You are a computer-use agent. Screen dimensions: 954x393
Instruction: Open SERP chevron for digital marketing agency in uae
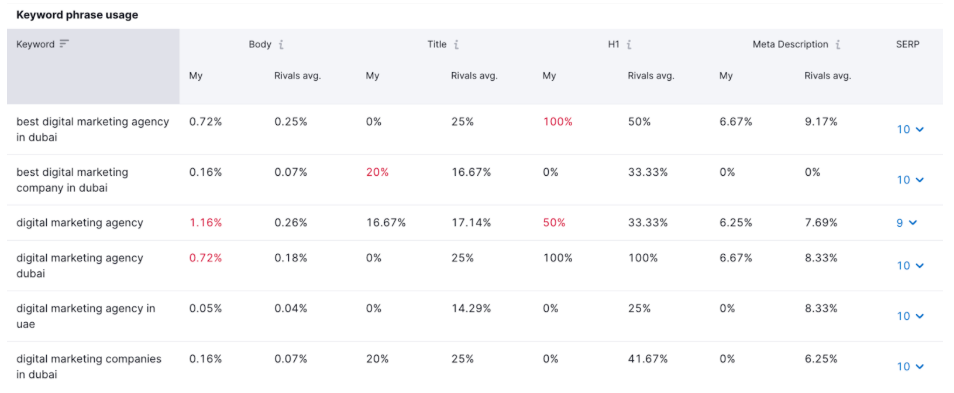911,316
